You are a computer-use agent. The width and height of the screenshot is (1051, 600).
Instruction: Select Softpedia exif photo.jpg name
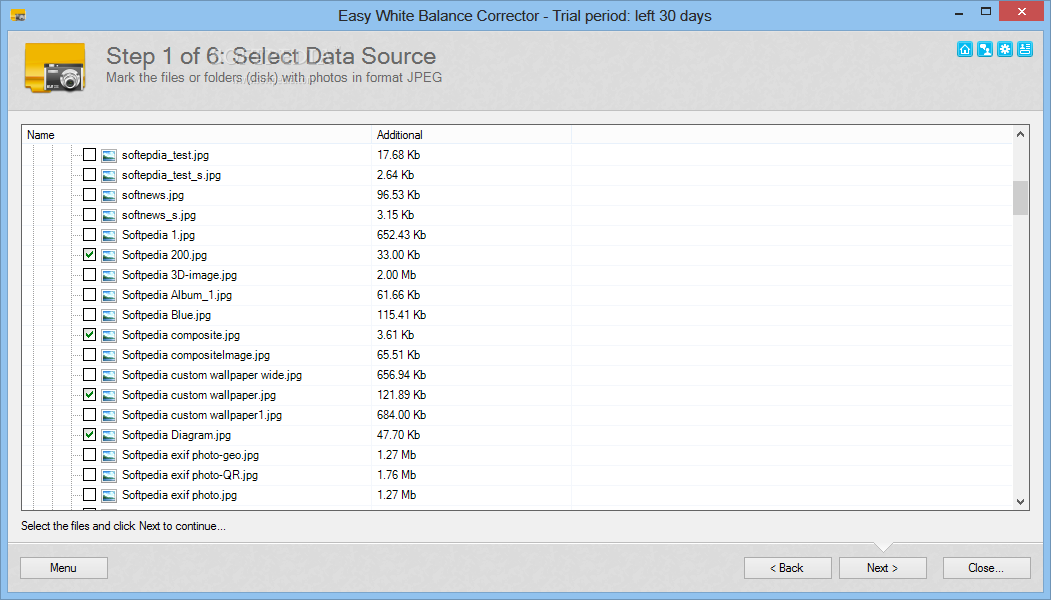point(180,495)
